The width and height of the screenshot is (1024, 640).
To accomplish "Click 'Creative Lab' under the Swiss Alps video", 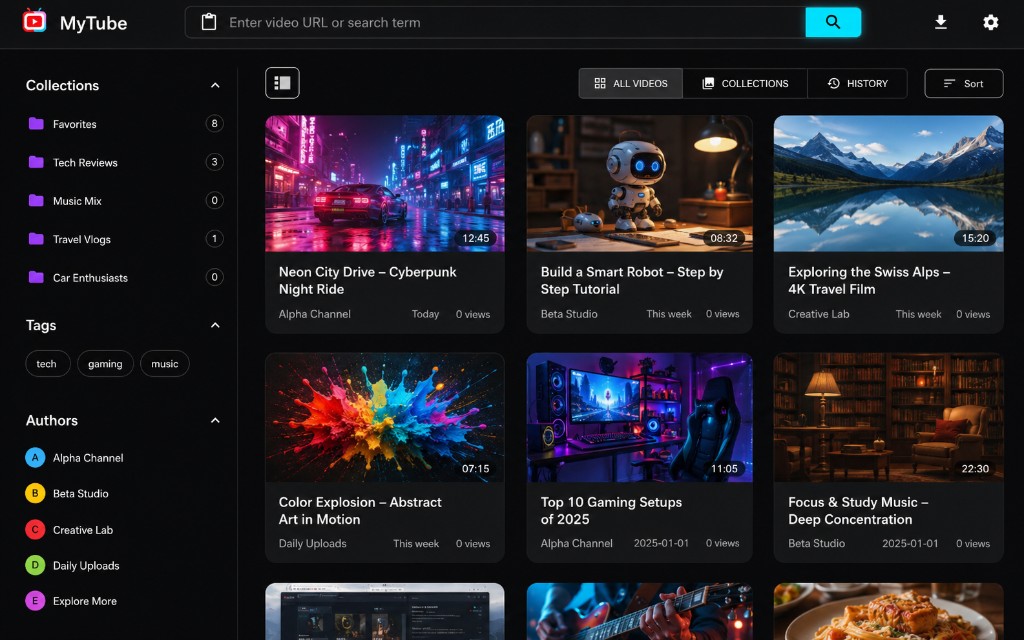I will [x=819, y=314].
